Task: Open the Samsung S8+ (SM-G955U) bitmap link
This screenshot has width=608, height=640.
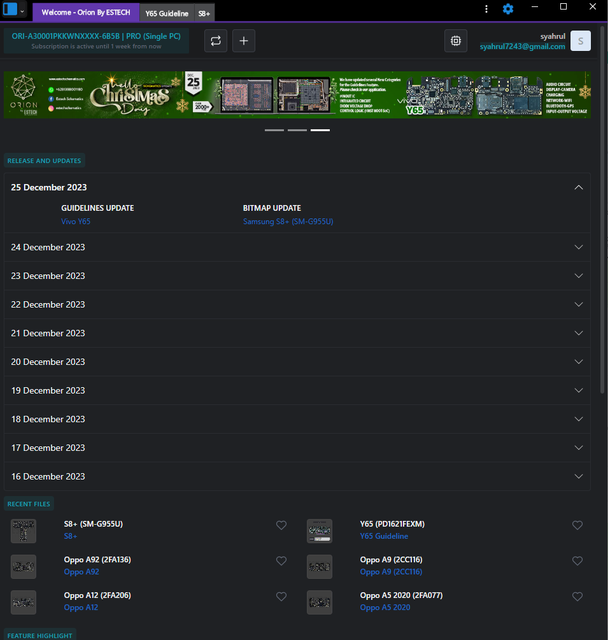Action: click(x=288, y=222)
